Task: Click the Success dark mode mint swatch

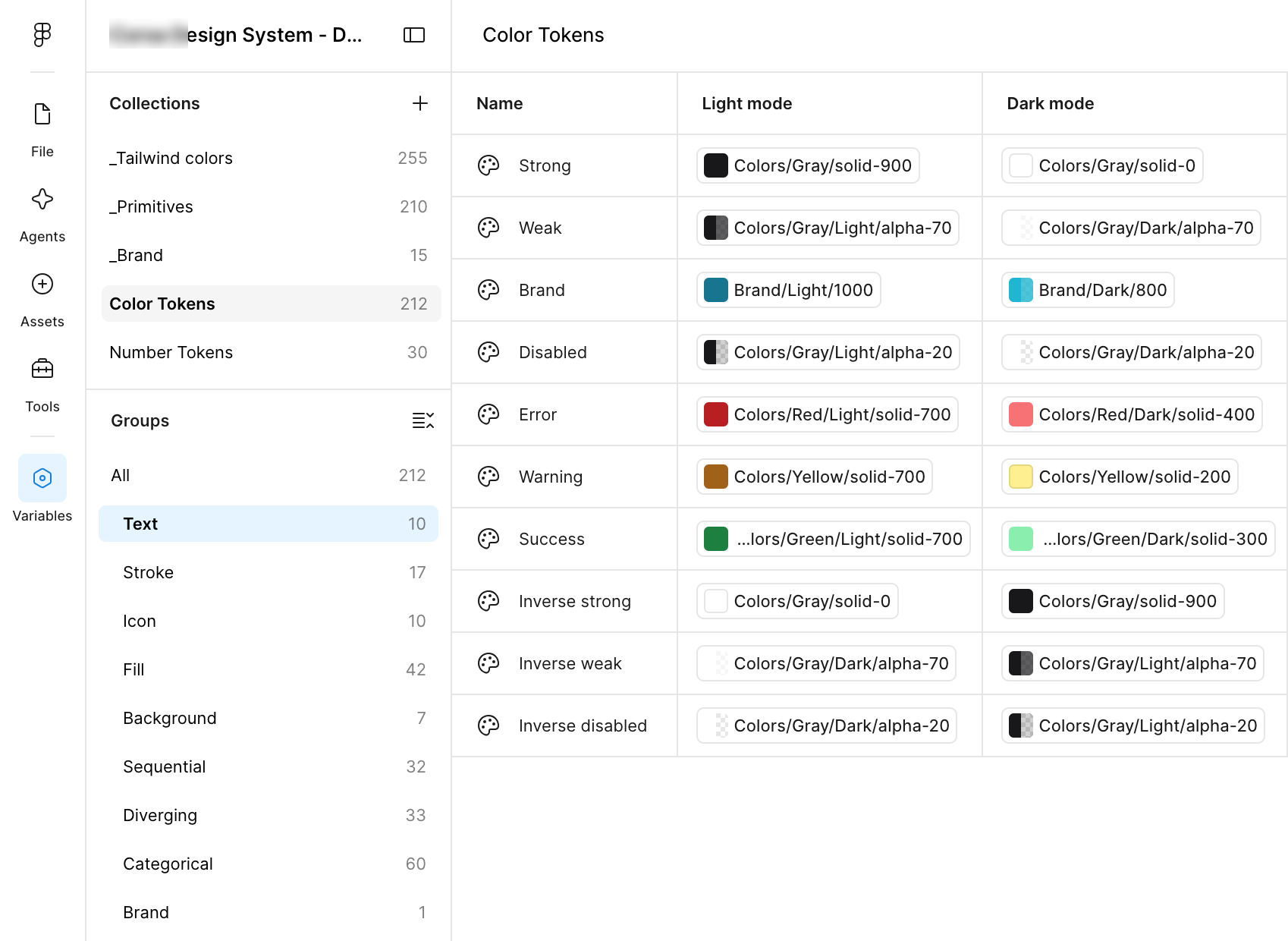Action: [1021, 539]
